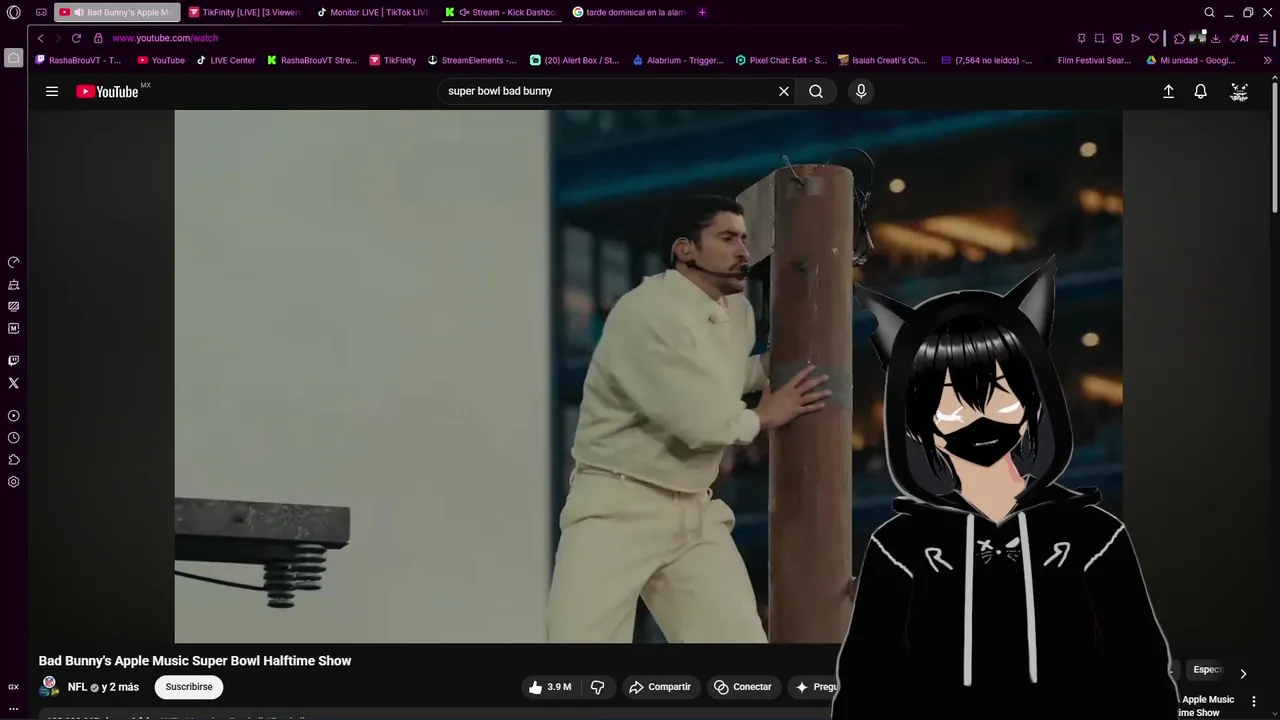Open the extensions cube in the sidebar
Viewport: 1280px width, 720px height.
pyautogui.click(x=13, y=460)
